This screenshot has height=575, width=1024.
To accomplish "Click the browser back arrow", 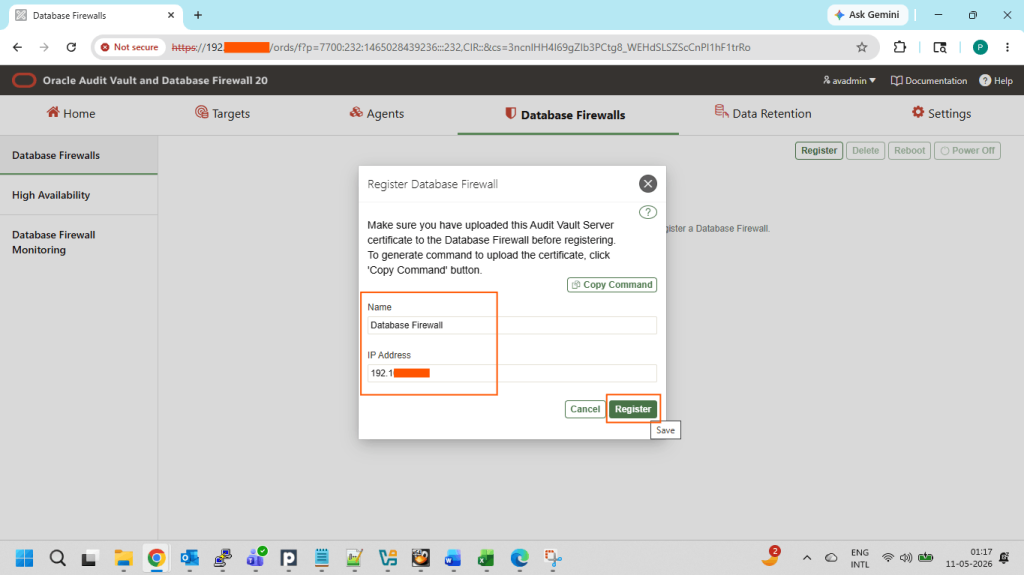I will (18, 47).
